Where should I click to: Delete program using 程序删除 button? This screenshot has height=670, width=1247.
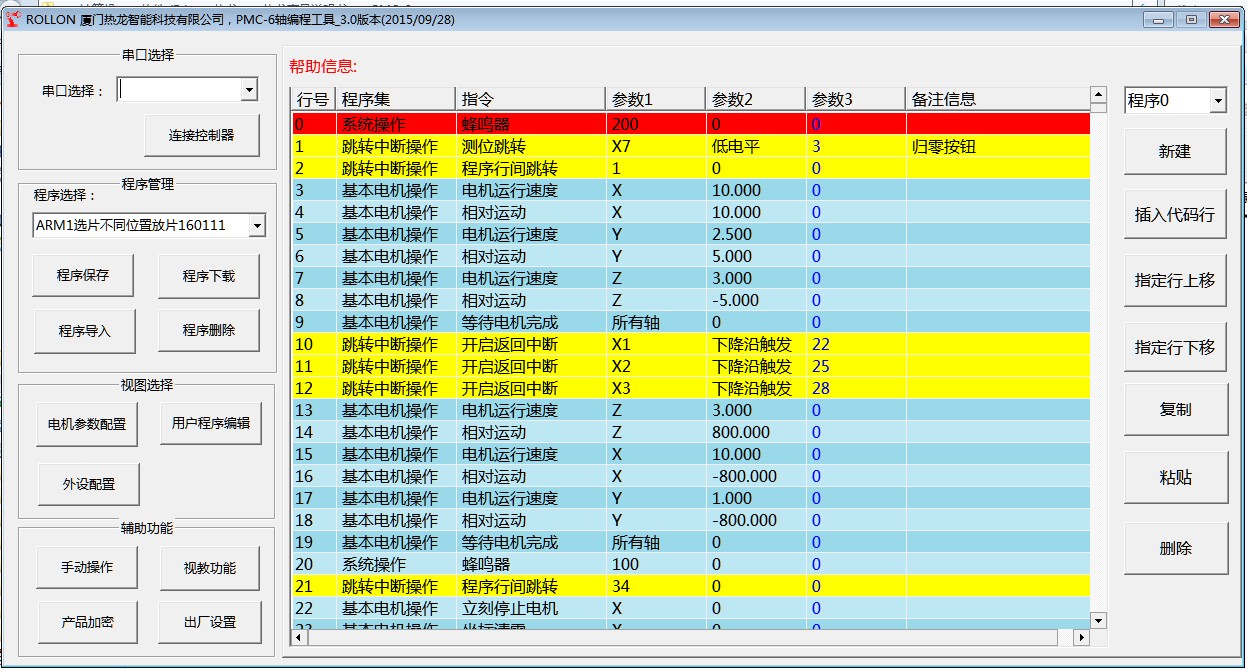209,330
